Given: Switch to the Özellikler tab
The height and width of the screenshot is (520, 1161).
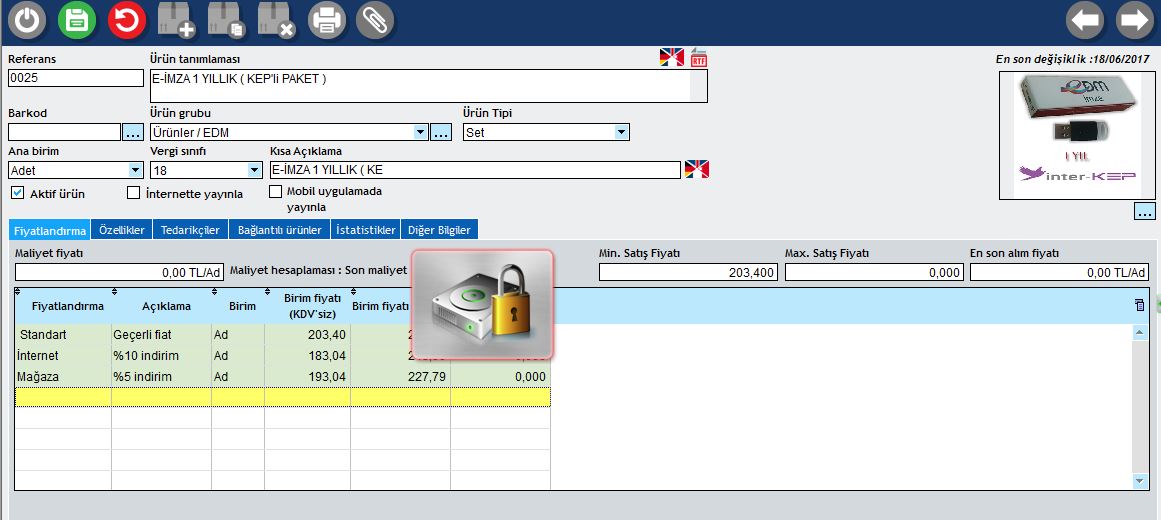Looking at the screenshot, I should click(x=122, y=230).
